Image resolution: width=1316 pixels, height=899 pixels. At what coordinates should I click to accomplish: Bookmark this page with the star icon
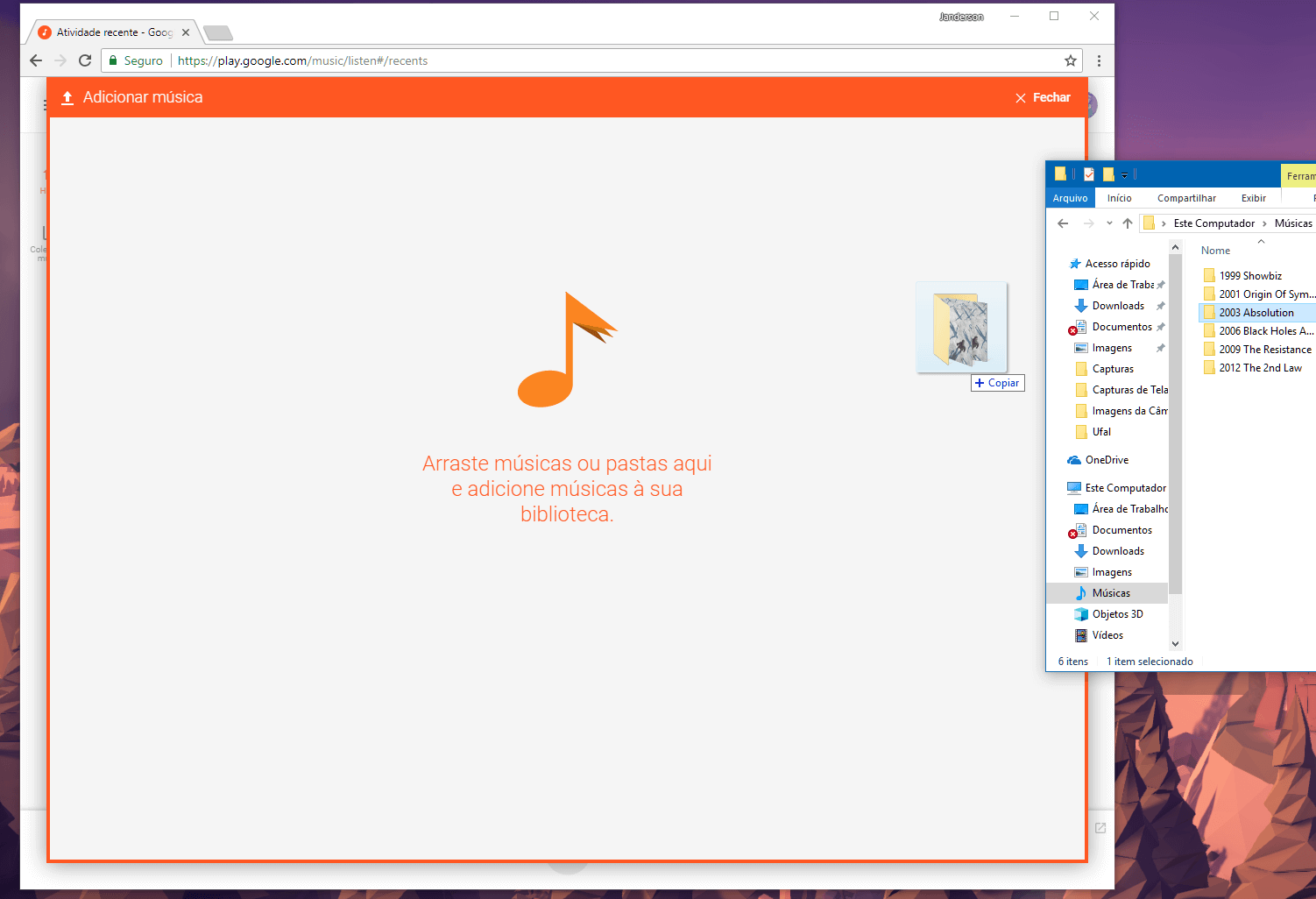point(1070,60)
